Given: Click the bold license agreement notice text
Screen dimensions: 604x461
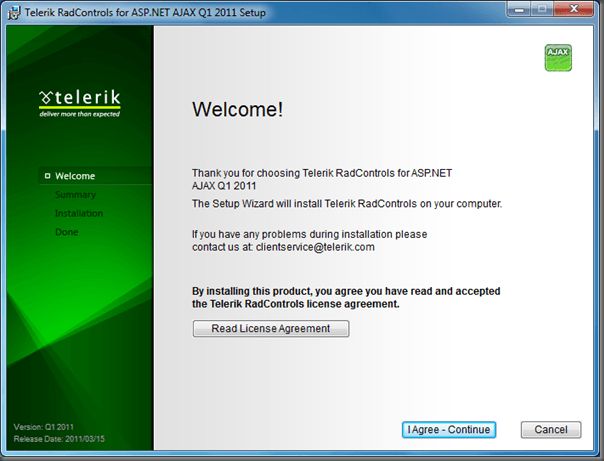Looking at the screenshot, I should click(x=346, y=297).
